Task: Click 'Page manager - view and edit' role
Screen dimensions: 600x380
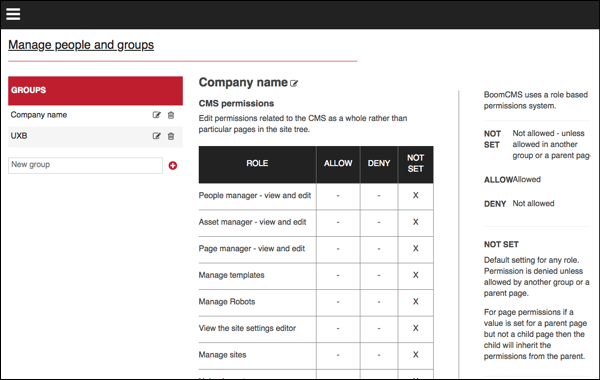Action: [x=252, y=249]
